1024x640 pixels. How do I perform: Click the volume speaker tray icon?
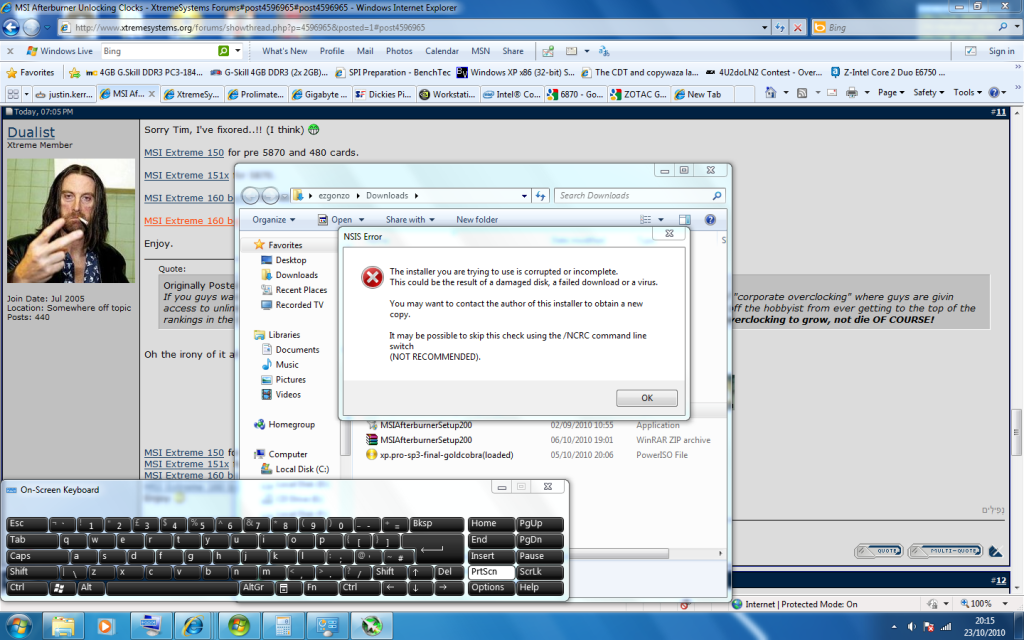coord(911,627)
